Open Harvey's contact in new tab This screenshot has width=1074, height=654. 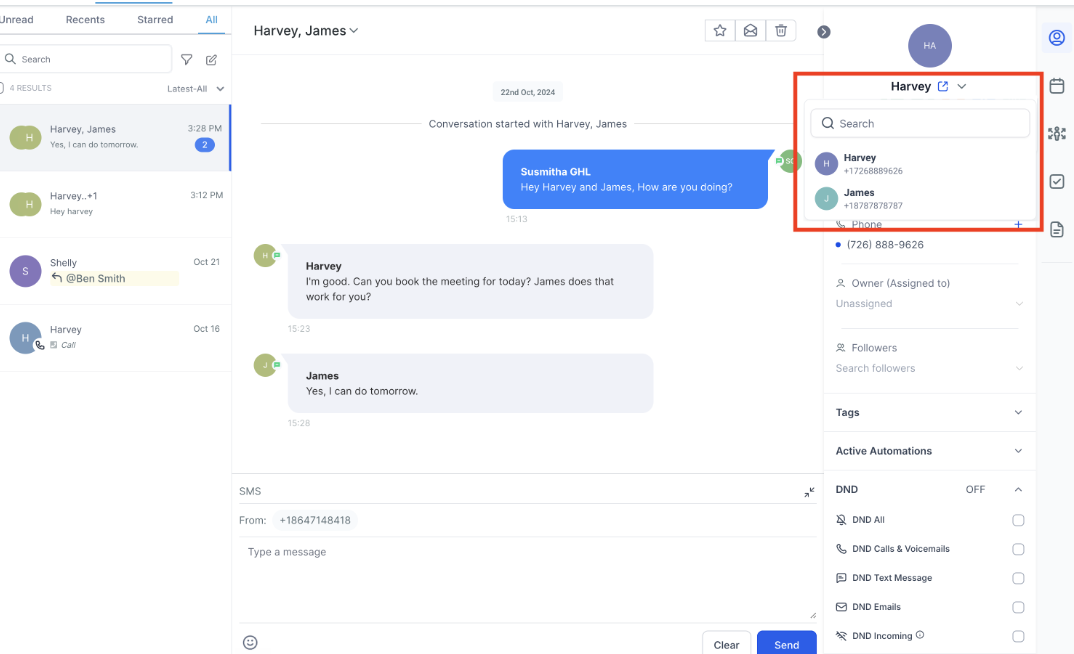(942, 87)
